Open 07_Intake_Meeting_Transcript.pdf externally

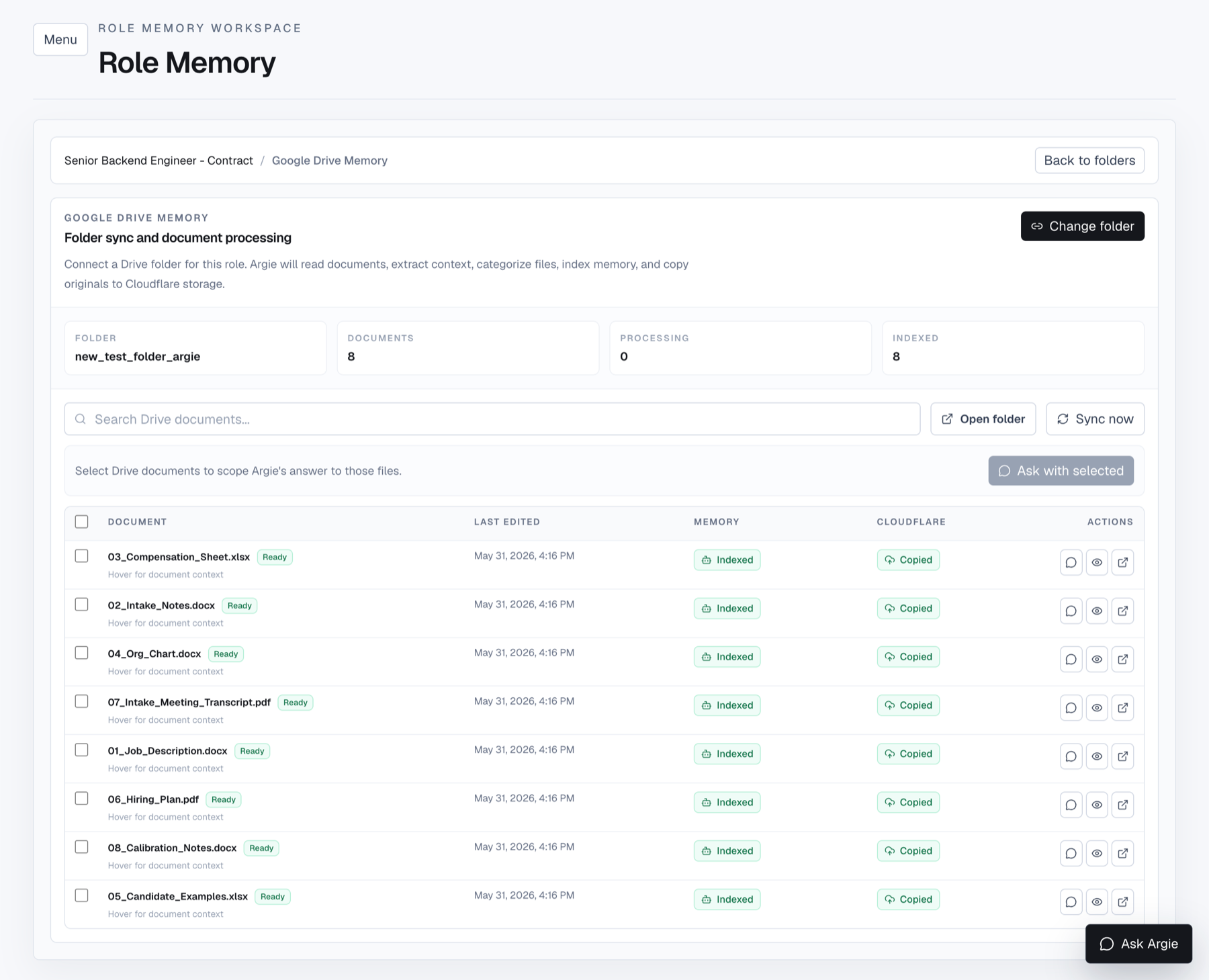click(x=1122, y=707)
